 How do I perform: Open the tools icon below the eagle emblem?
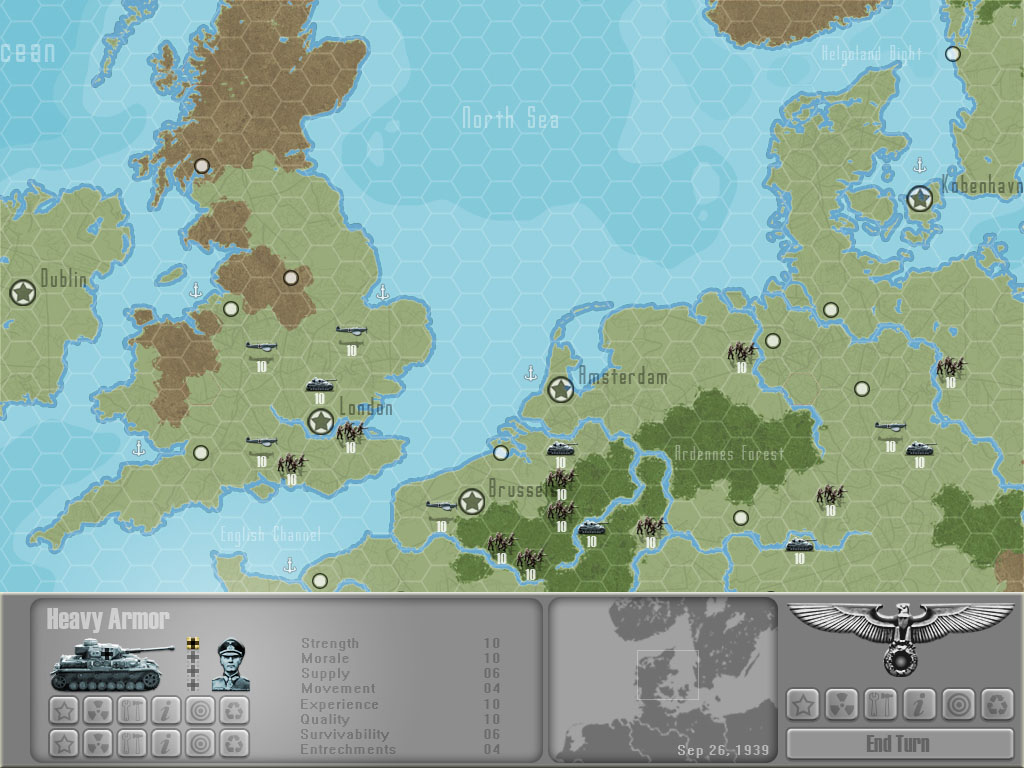[x=880, y=704]
